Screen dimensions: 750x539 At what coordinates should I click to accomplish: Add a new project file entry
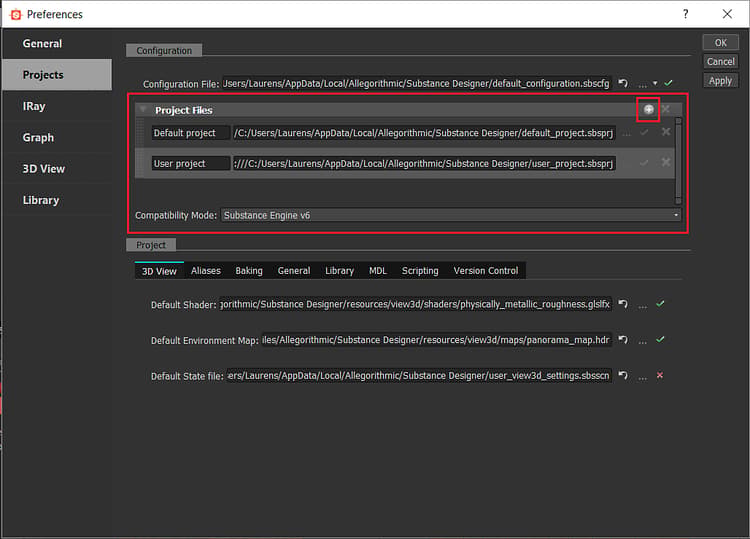click(649, 110)
